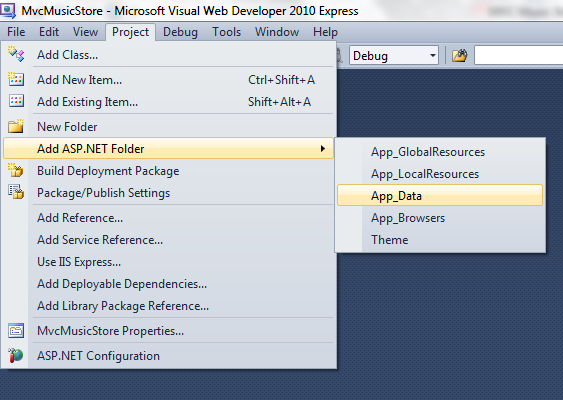Open the Debug menu
The height and width of the screenshot is (400, 563).
[180, 32]
